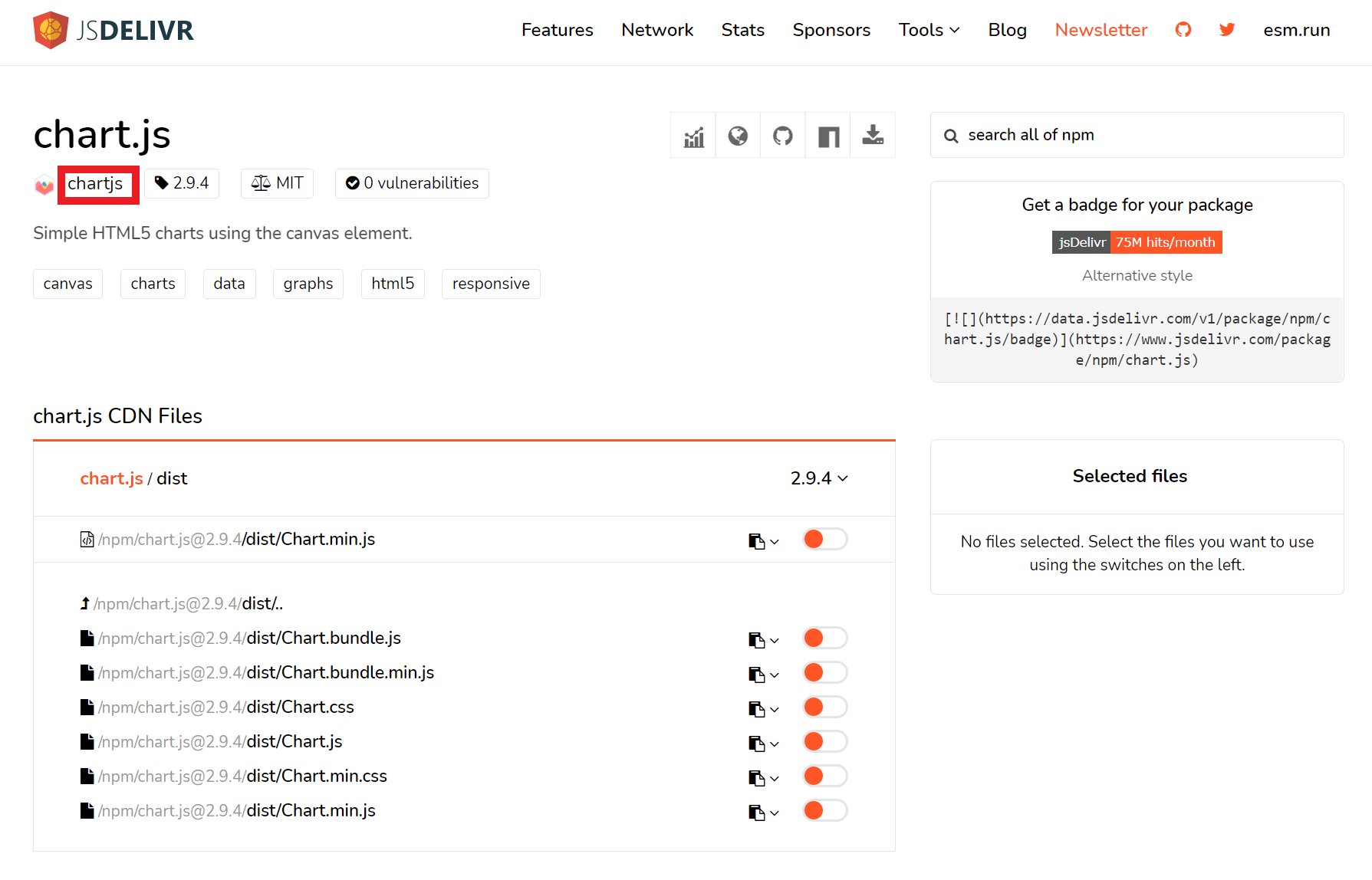Click the search magnifier icon
Screen dimensions: 1372x880
click(951, 136)
